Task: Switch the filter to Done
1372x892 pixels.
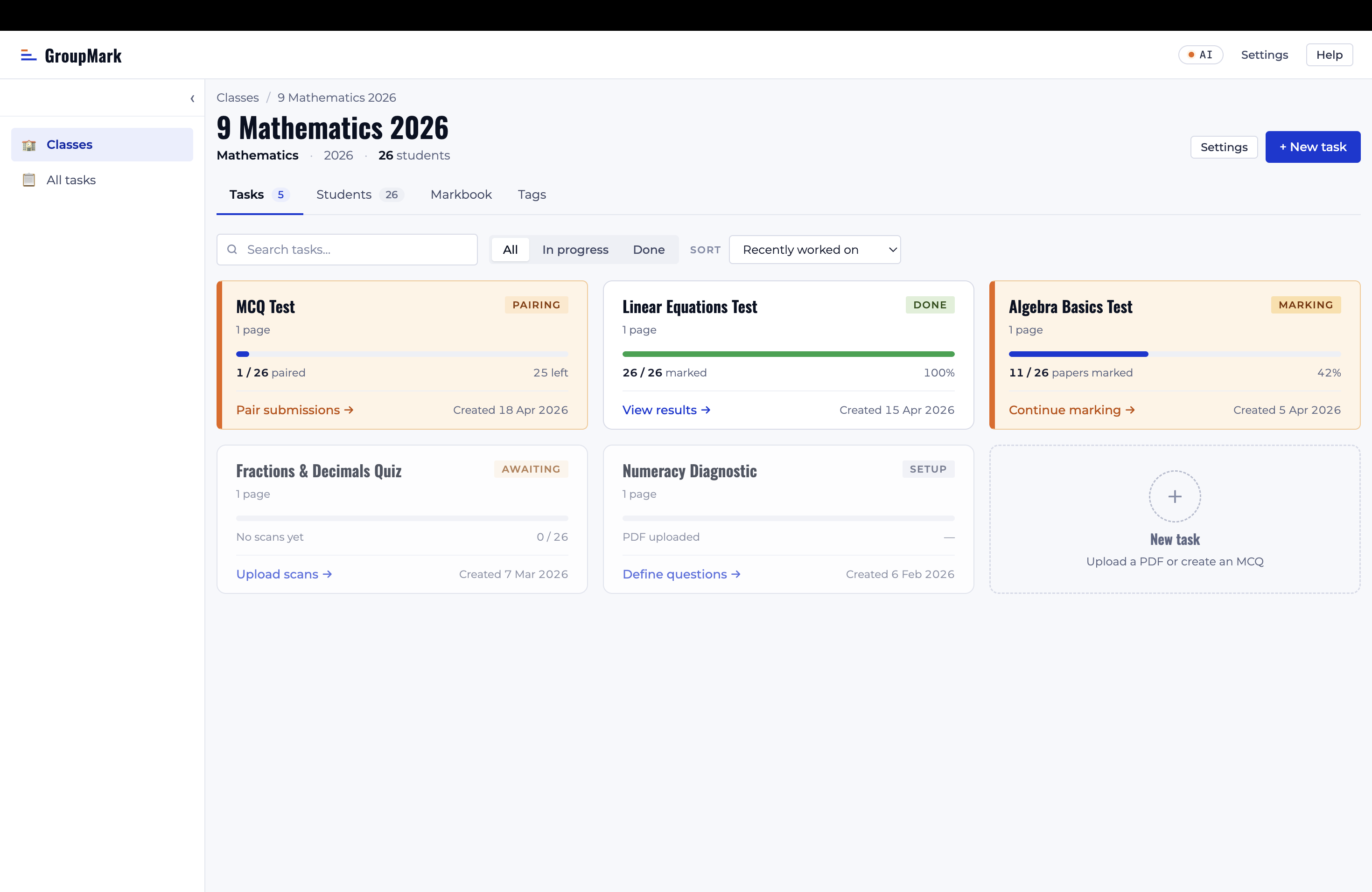Action: [649, 249]
